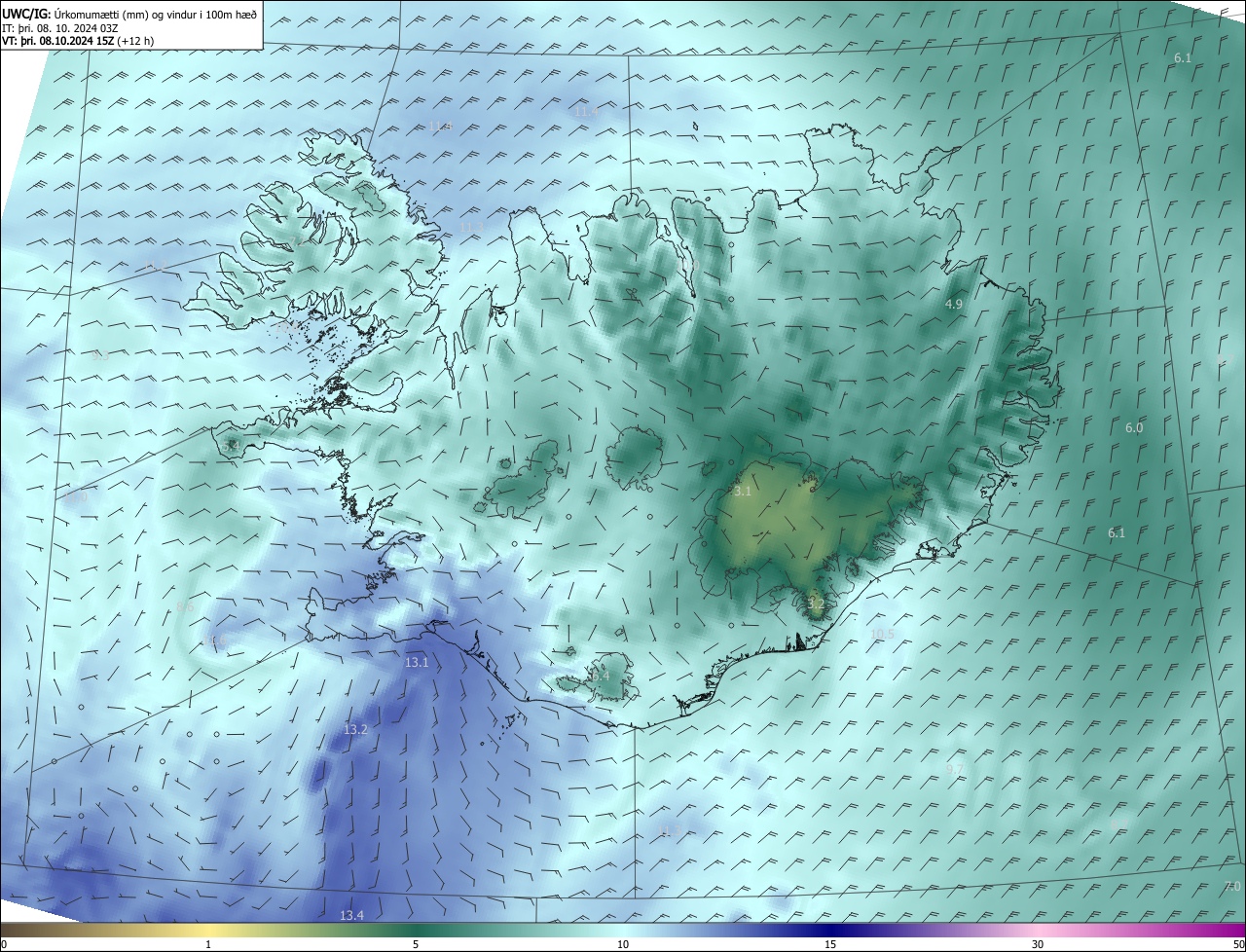Click the 13.1 value label on the map
Screen dimensions: 1246x952
[417, 662]
